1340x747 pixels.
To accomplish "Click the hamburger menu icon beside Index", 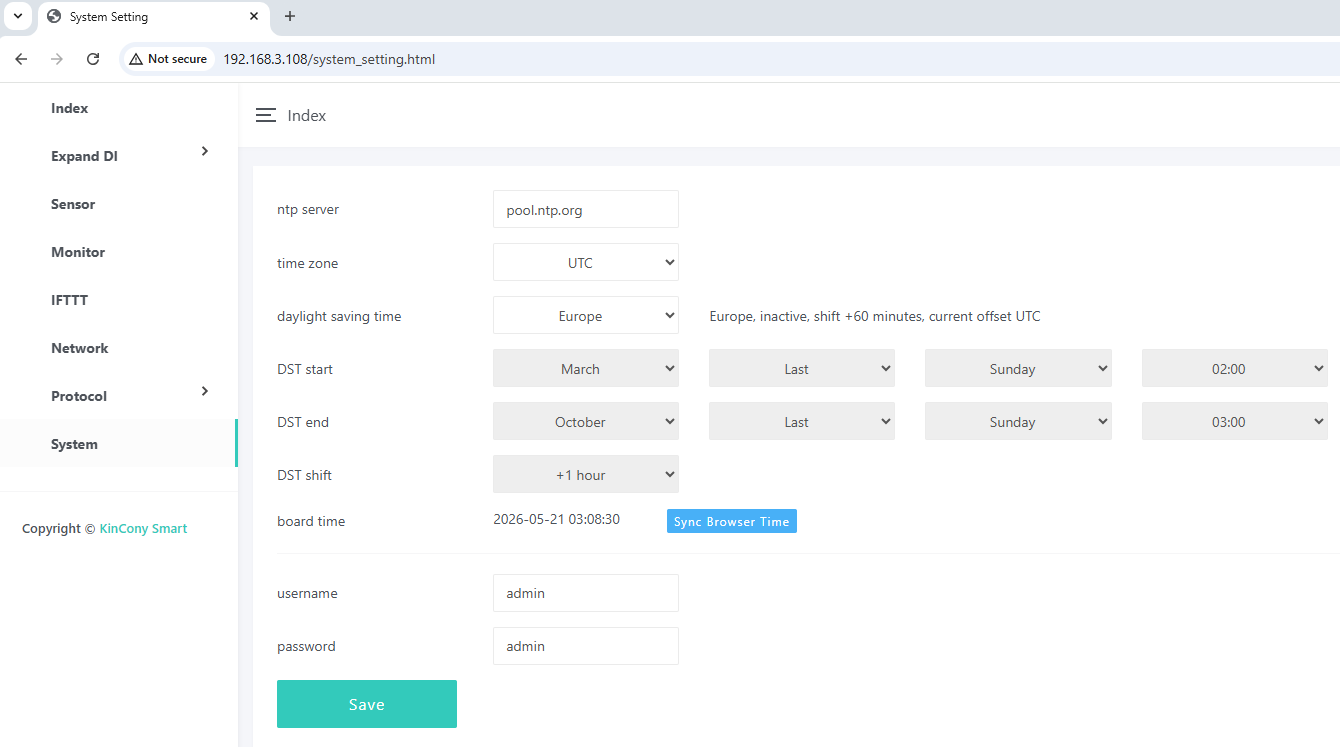I will click(265, 115).
